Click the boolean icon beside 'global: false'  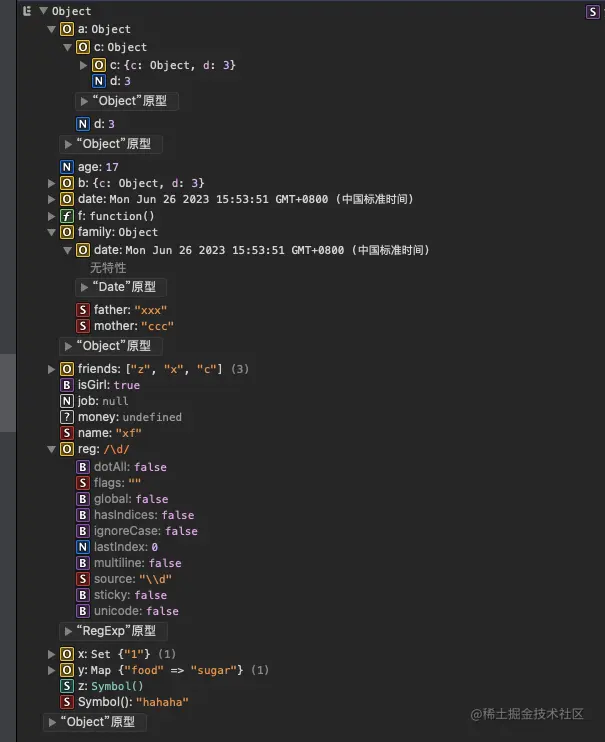point(83,499)
